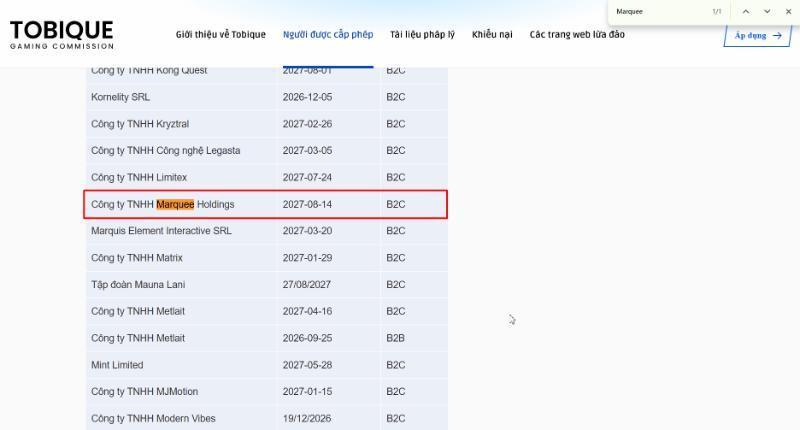Select Marquis Element Interactive SRL cell
This screenshot has width=800, height=430.
pyautogui.click(x=161, y=231)
